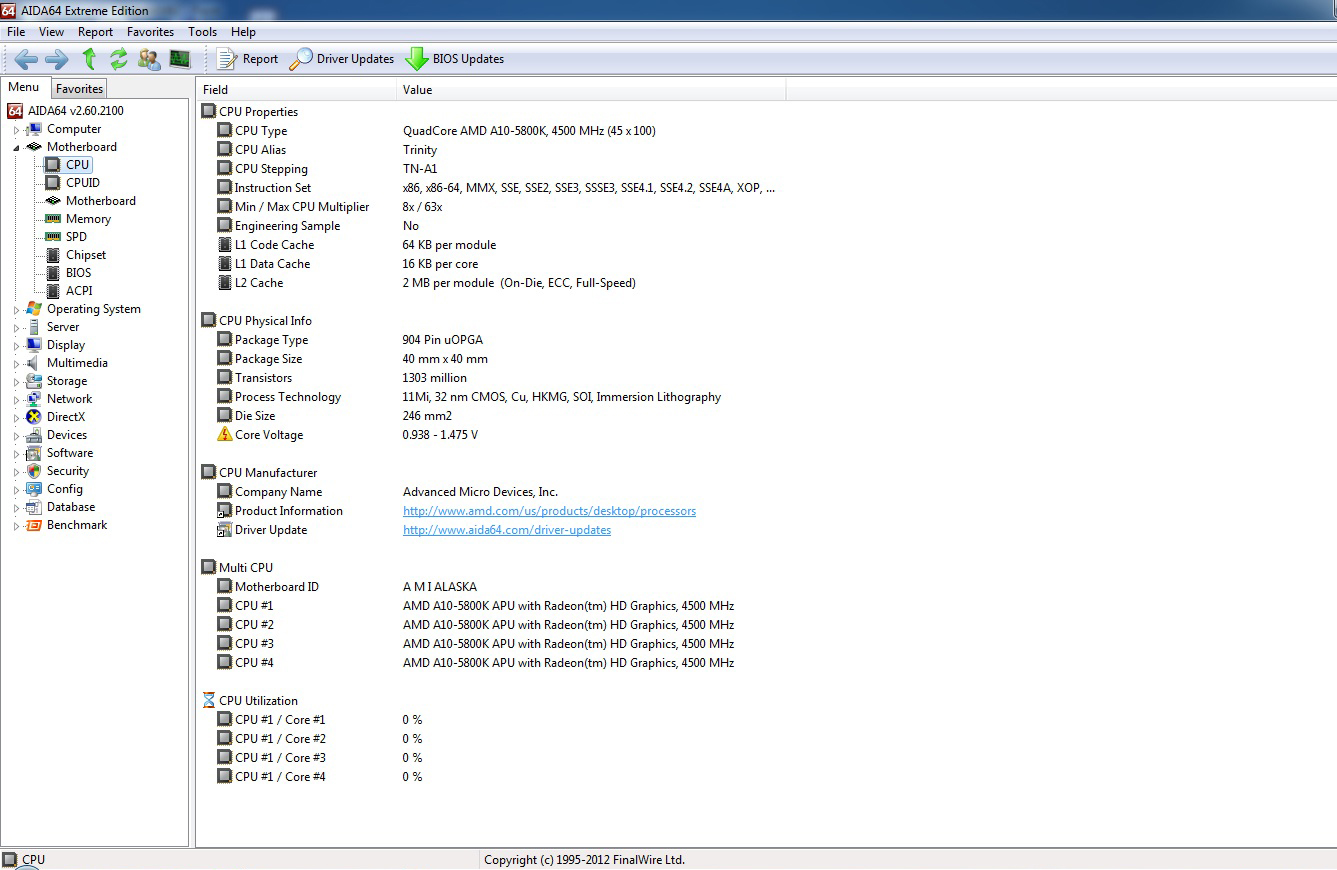Select the ACPI page in tree
The height and width of the screenshot is (870, 1337).
[69, 291]
